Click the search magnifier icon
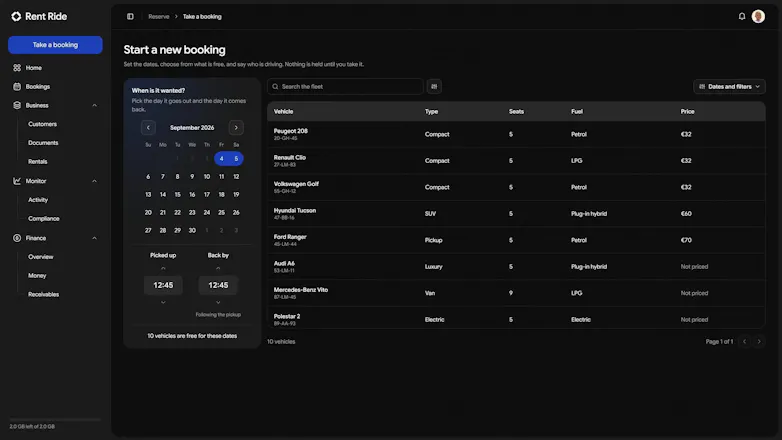 tap(275, 87)
